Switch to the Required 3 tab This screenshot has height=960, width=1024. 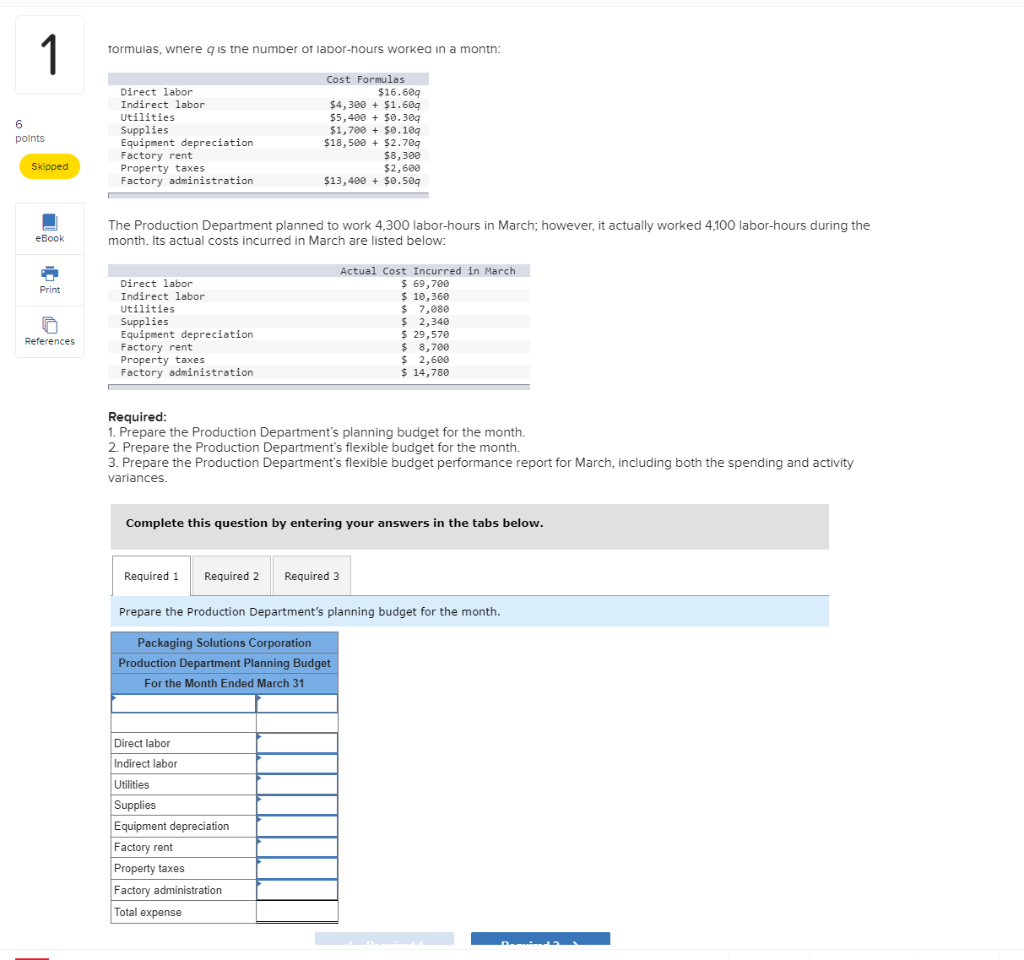click(311, 575)
